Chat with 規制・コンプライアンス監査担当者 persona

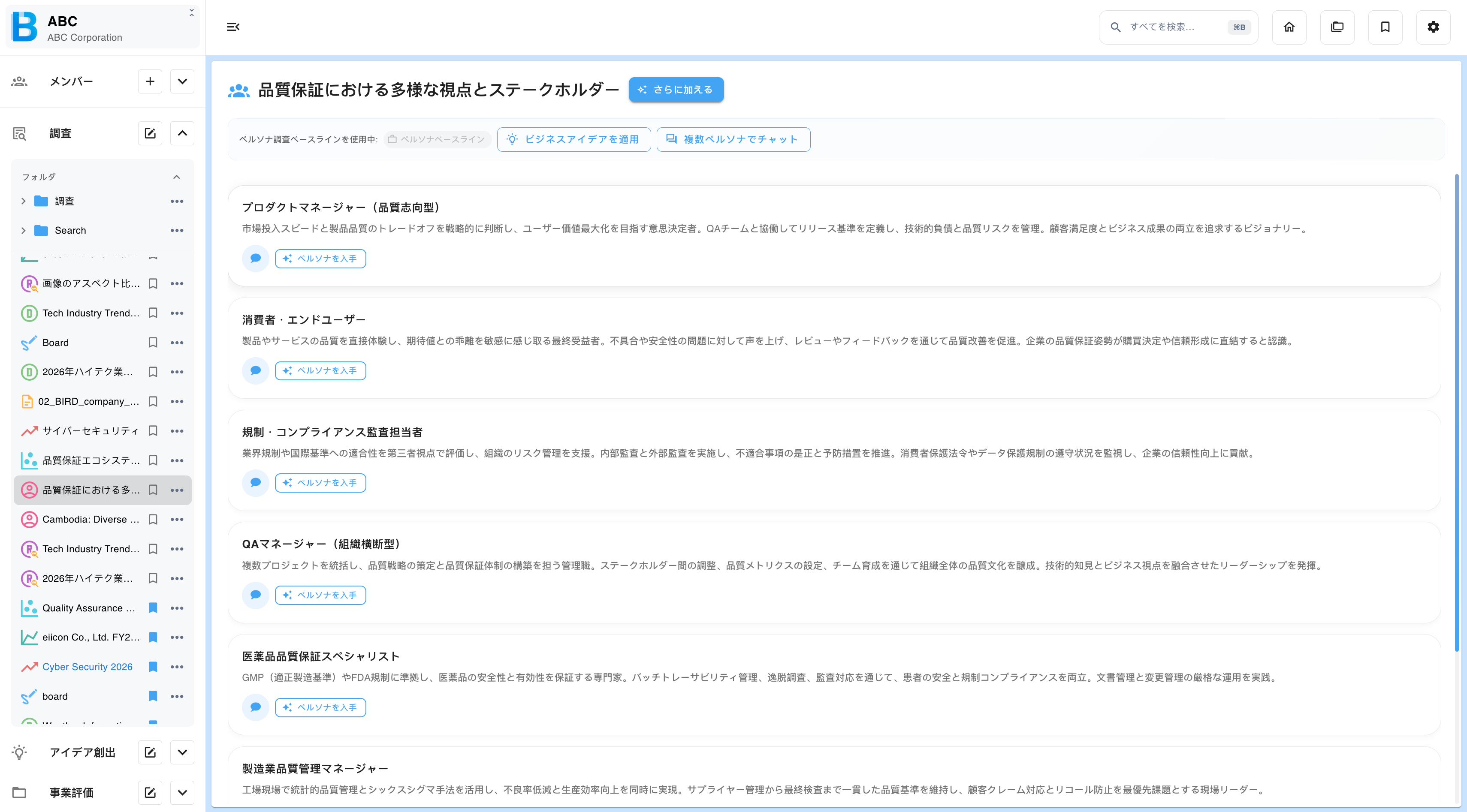(255, 483)
